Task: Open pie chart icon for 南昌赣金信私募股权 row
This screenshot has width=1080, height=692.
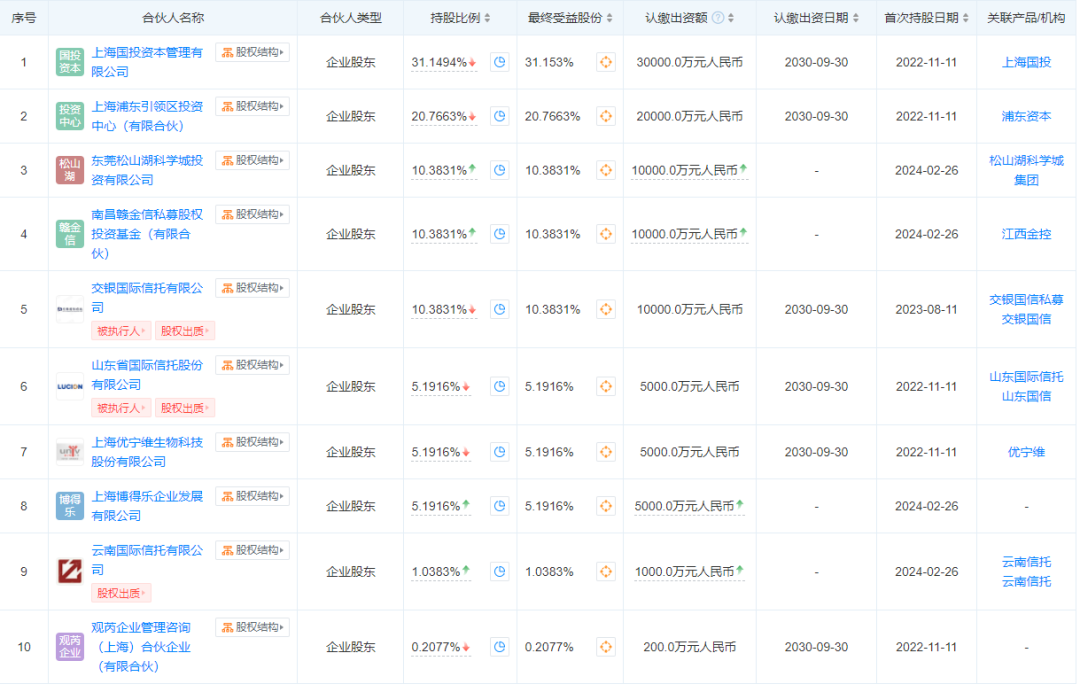Action: click(x=500, y=234)
